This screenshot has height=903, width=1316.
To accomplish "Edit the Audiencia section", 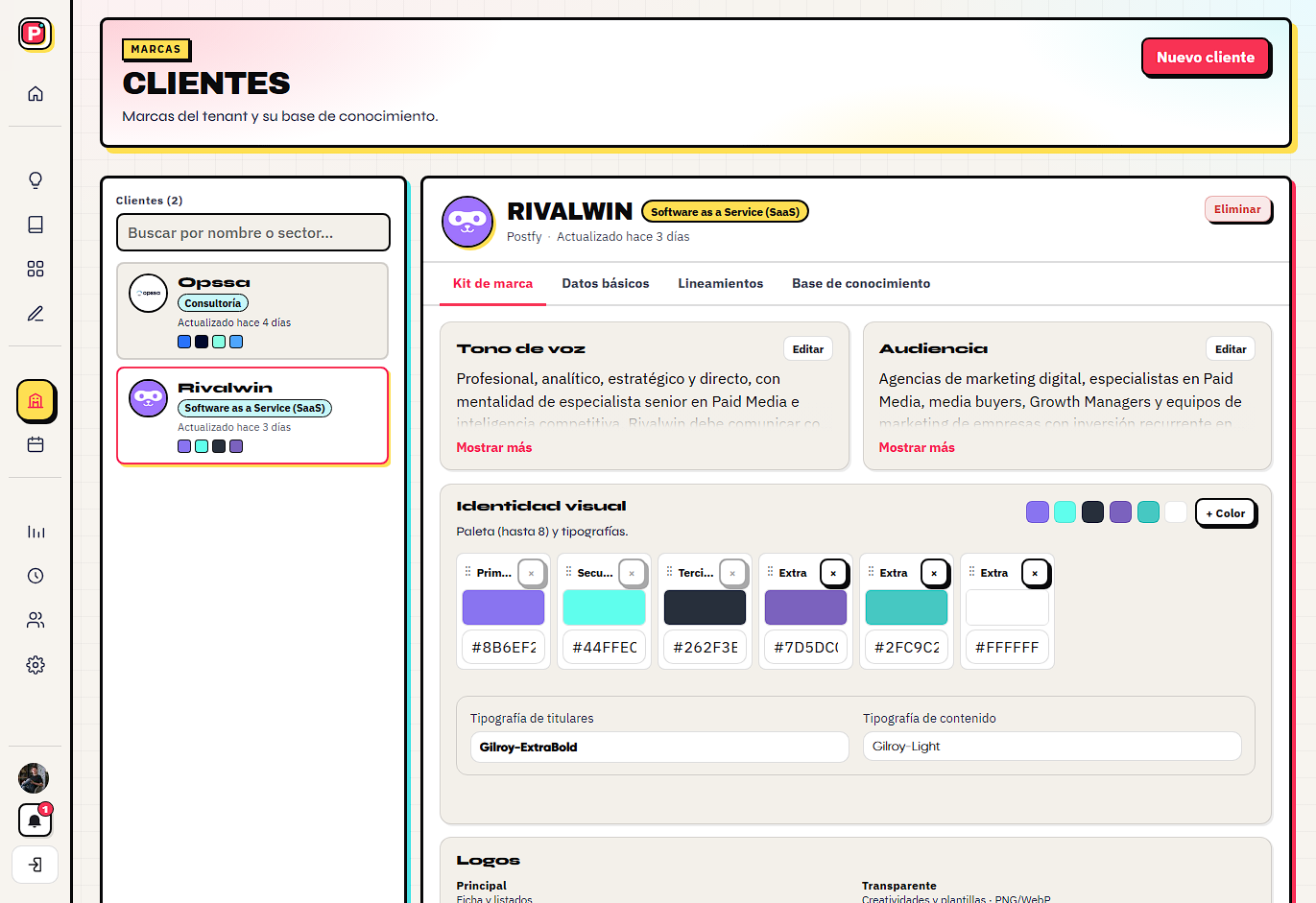I will point(1231,349).
